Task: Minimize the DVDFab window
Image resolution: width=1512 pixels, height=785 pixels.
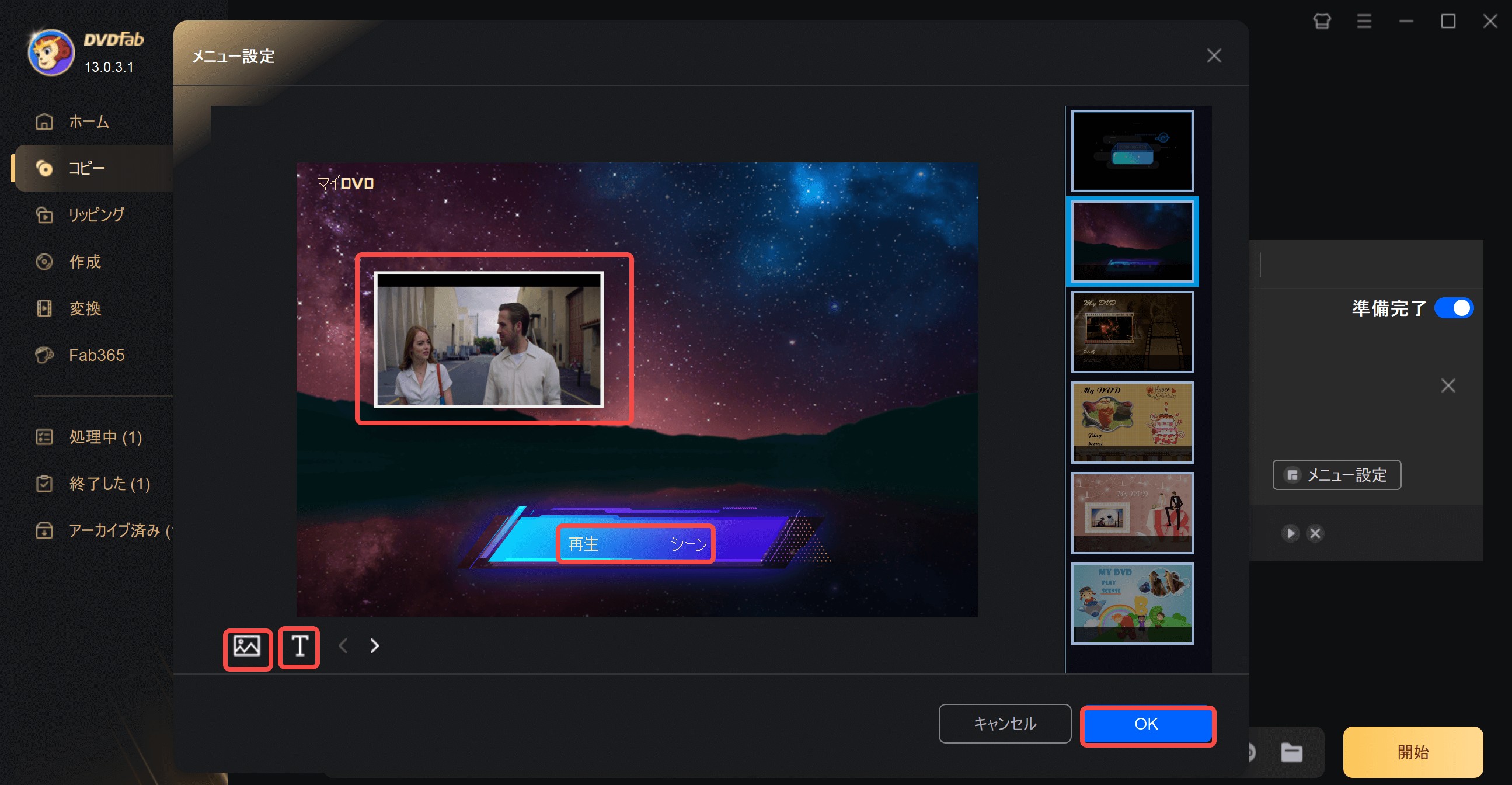Action: click(x=1406, y=22)
